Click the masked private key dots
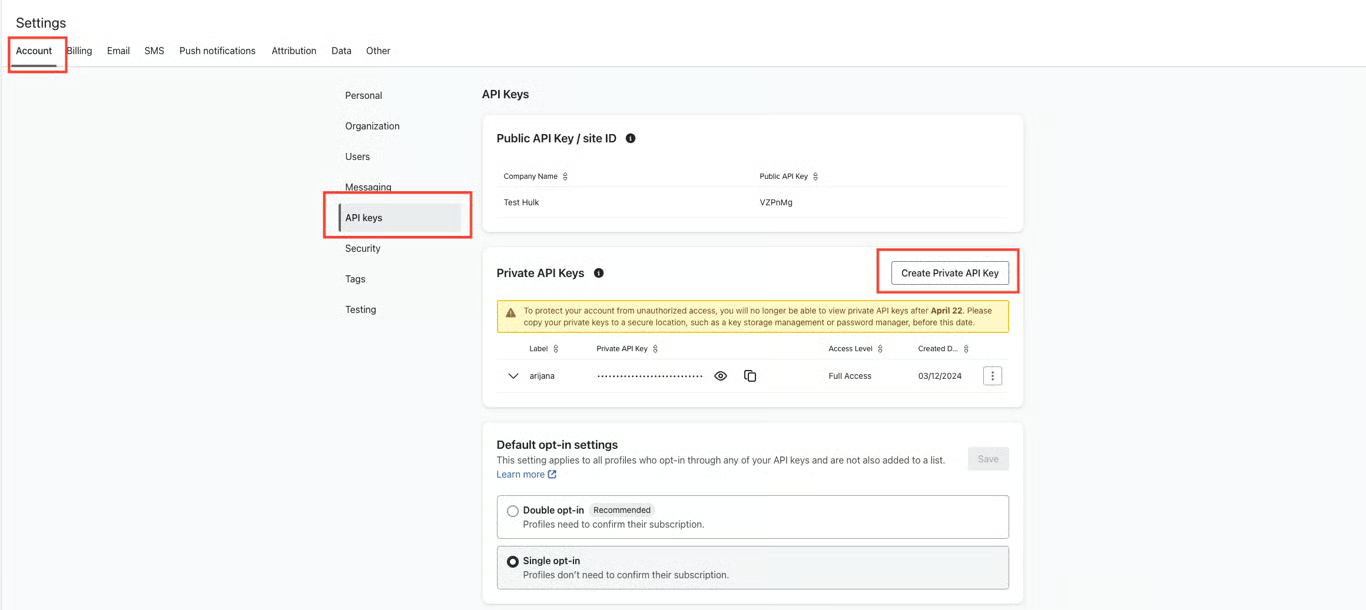 (x=650, y=376)
